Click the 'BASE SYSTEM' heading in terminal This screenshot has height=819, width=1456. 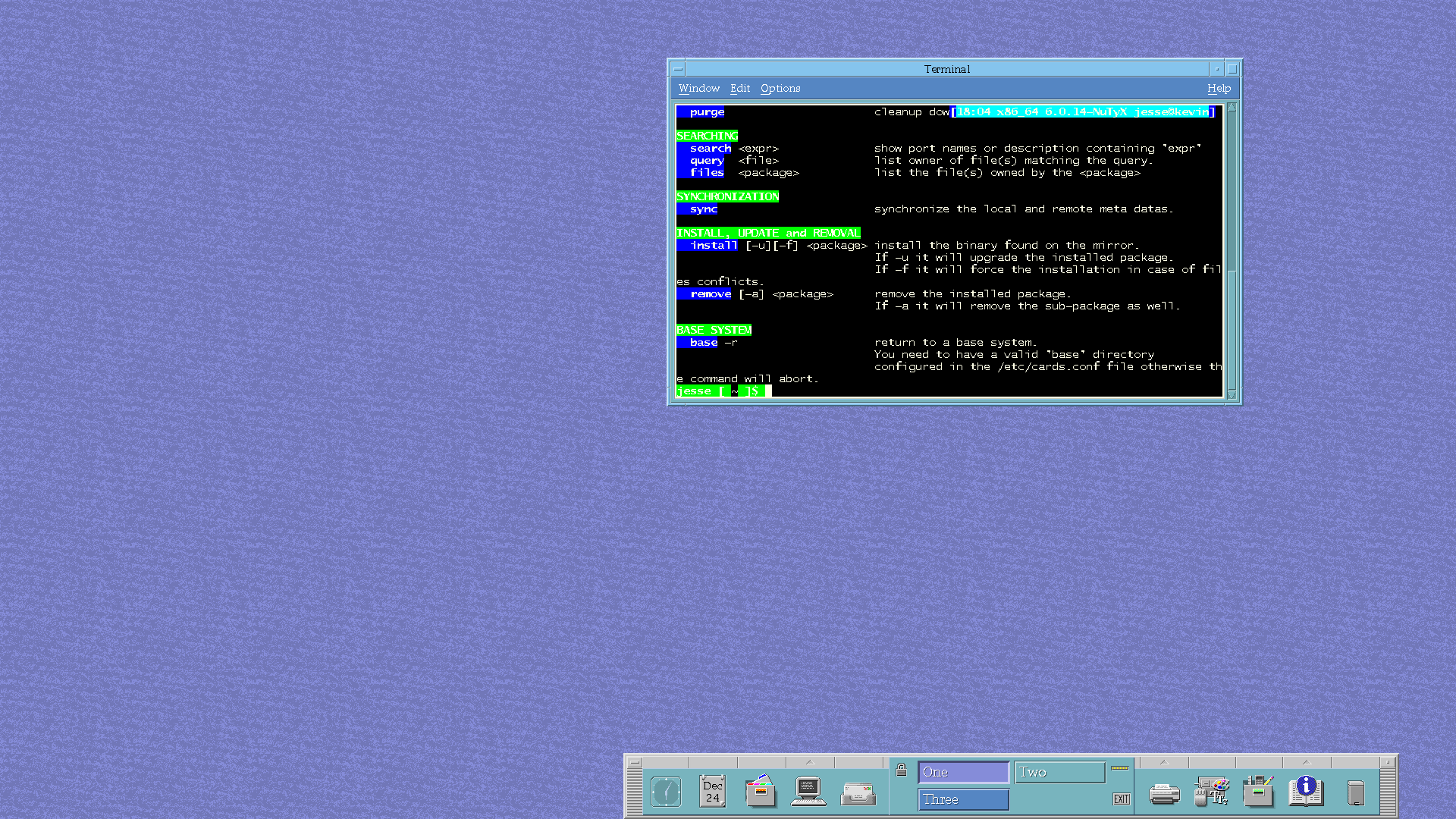pos(714,330)
